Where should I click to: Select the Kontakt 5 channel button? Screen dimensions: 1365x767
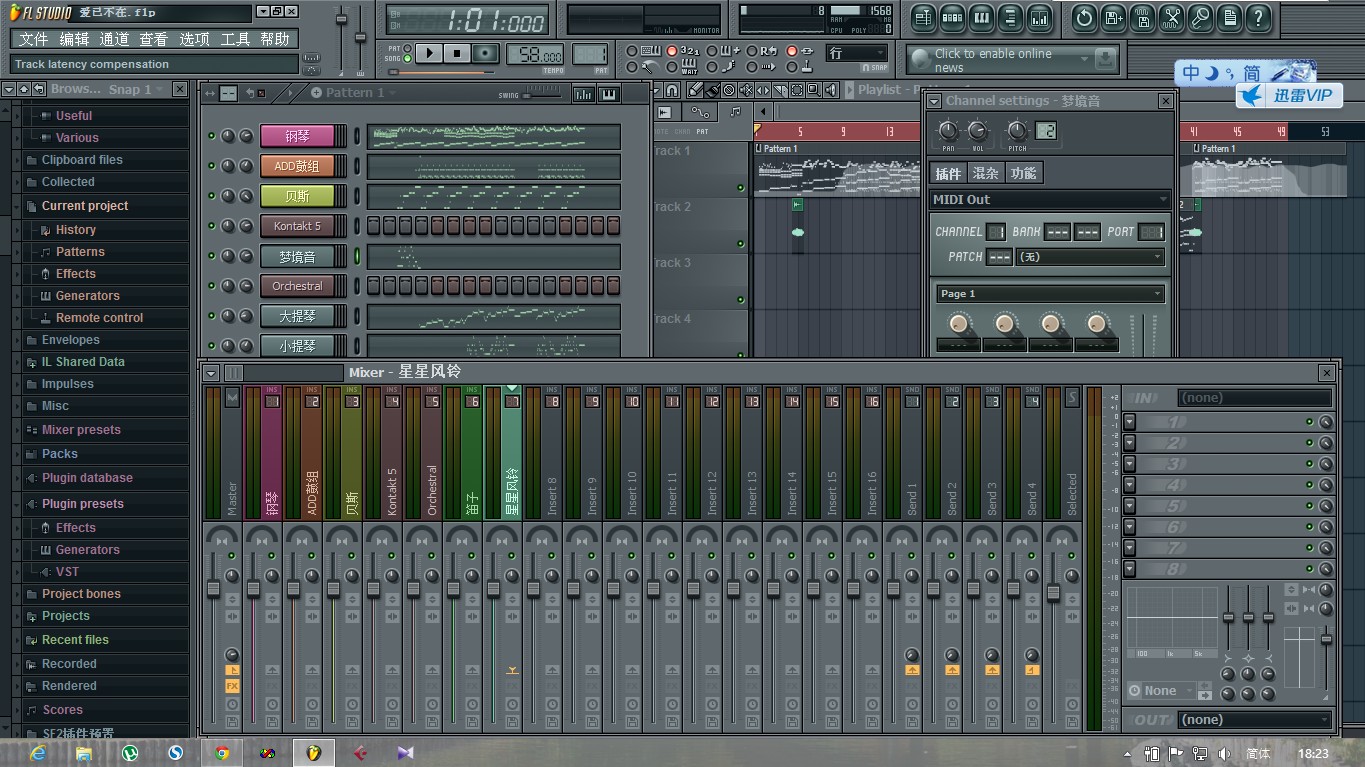point(297,226)
